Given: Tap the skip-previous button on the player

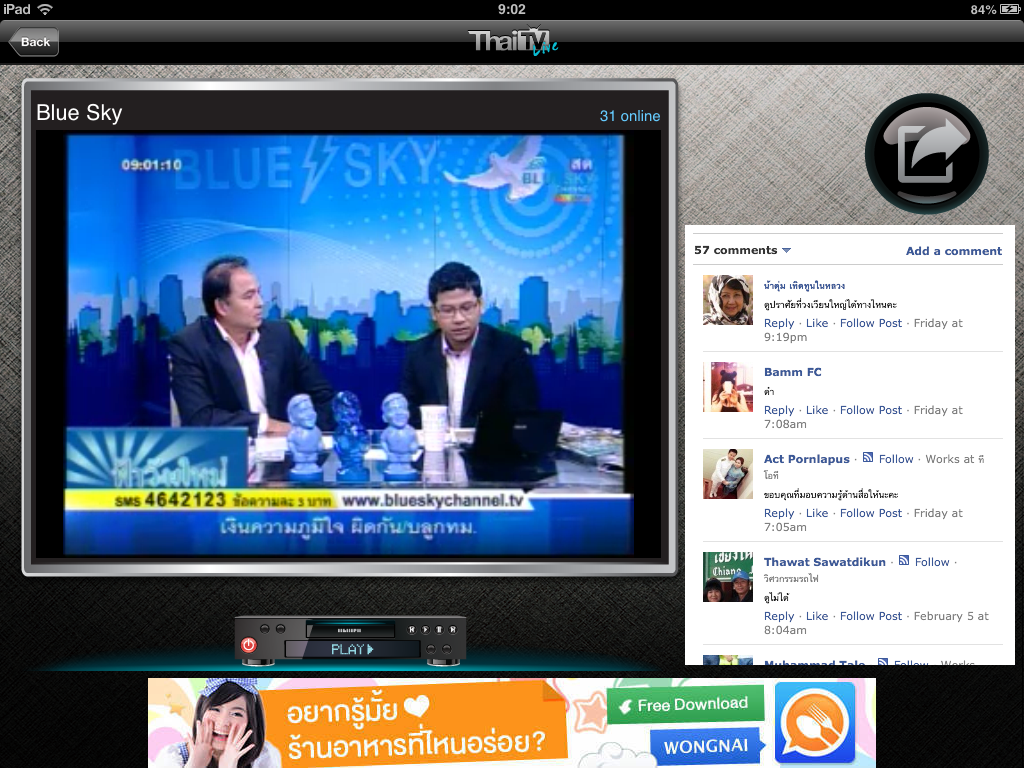Looking at the screenshot, I should (x=411, y=630).
